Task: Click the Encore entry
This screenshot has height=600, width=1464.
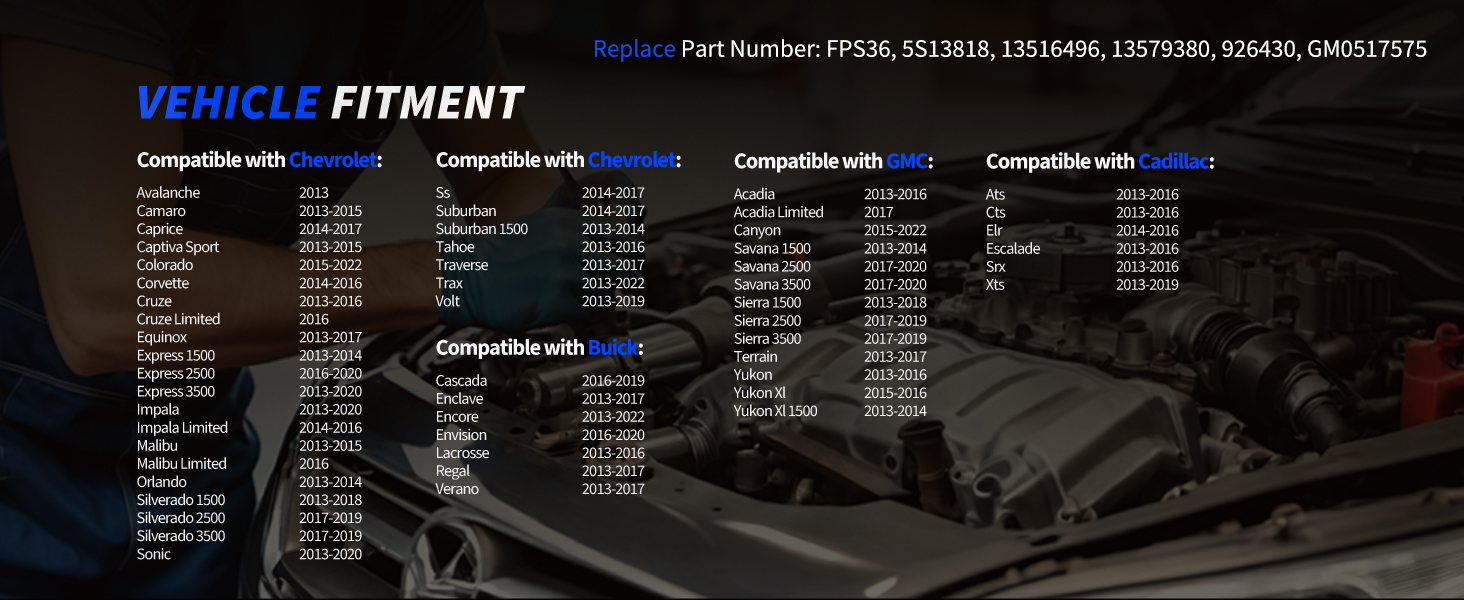Action: (x=457, y=416)
